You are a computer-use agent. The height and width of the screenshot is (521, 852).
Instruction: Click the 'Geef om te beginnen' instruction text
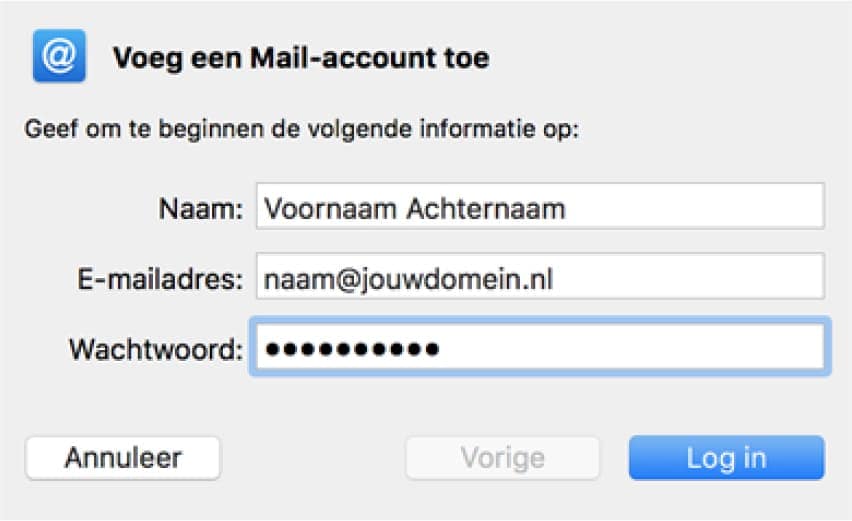tap(302, 130)
